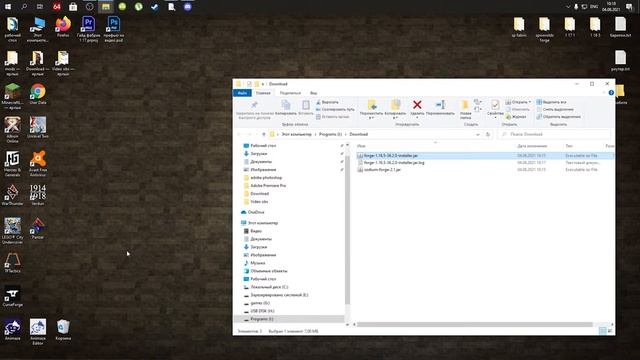Viewport: 640px width, 360px height.
Task: Click the Up arrow beside the address bar
Action: [264, 134]
